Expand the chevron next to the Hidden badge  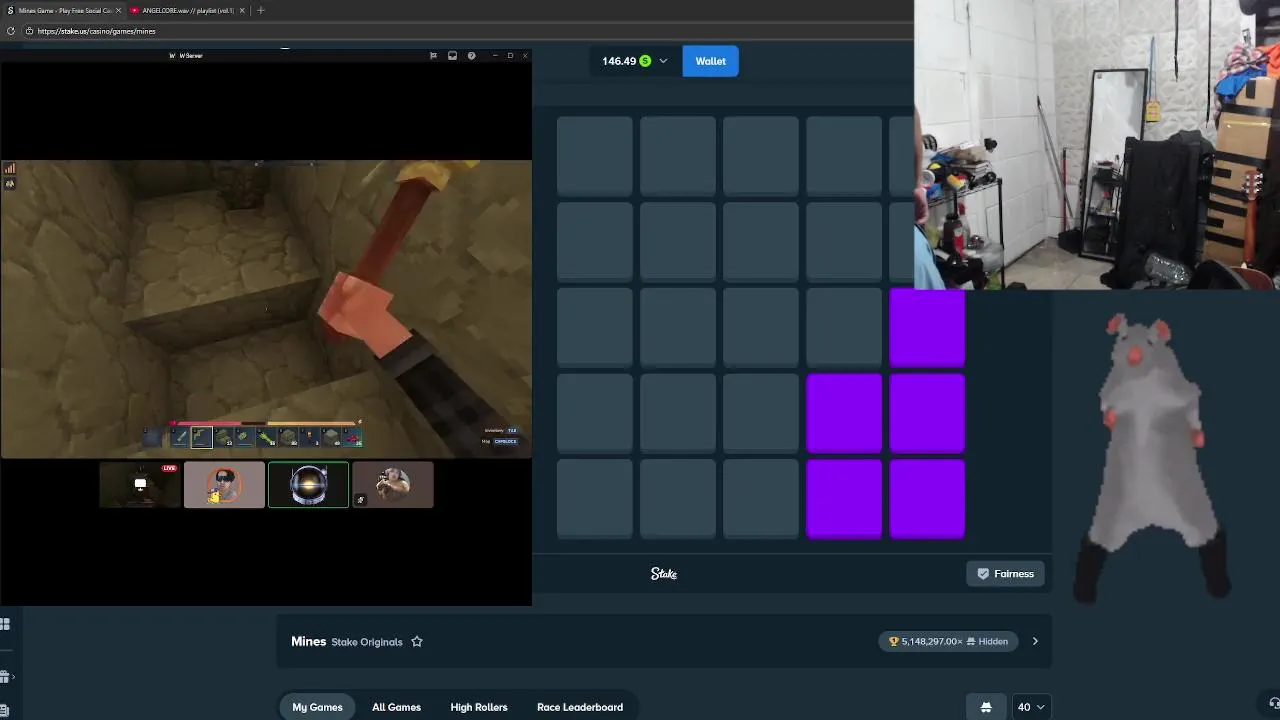click(x=1035, y=642)
